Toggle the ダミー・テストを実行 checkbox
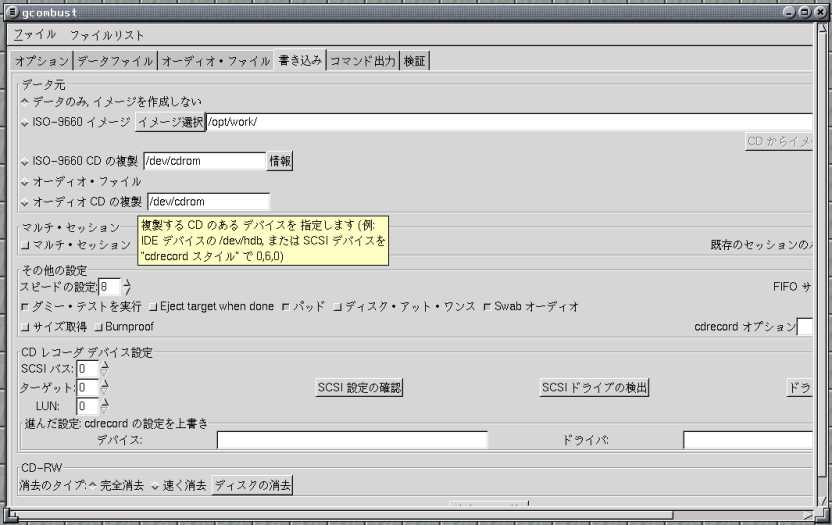The width and height of the screenshot is (832, 525). (25, 306)
